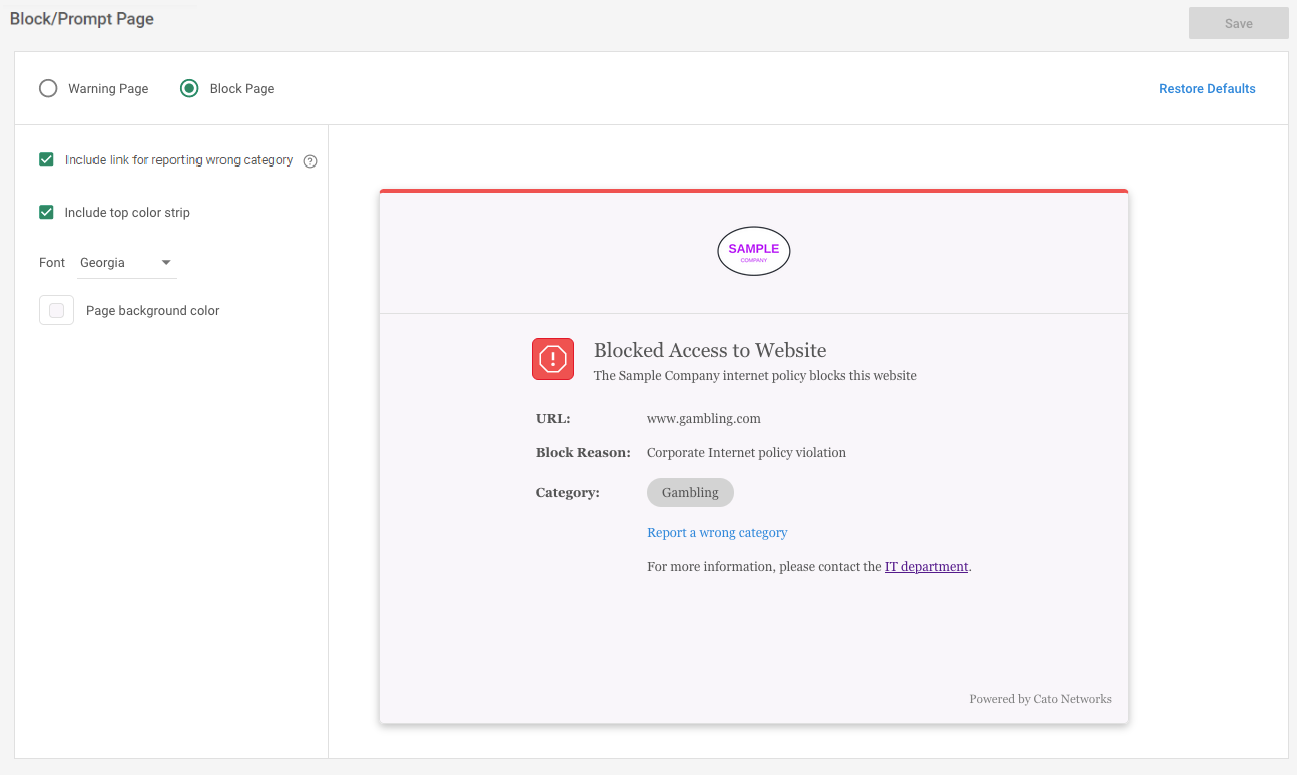This screenshot has width=1297, height=775.
Task: Click the Sample Company logo
Action: (x=754, y=251)
